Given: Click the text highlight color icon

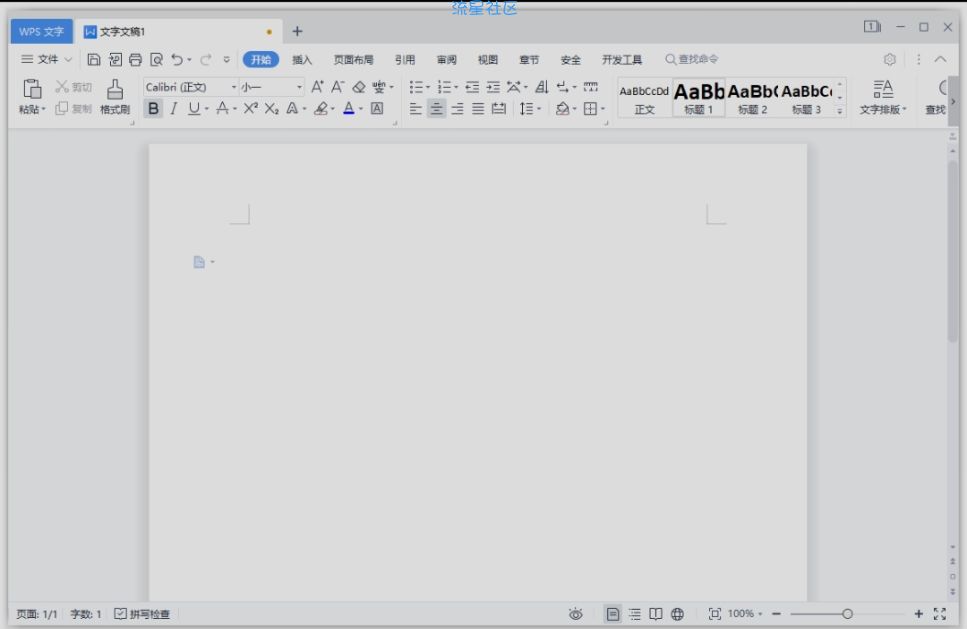Looking at the screenshot, I should click(x=321, y=109).
